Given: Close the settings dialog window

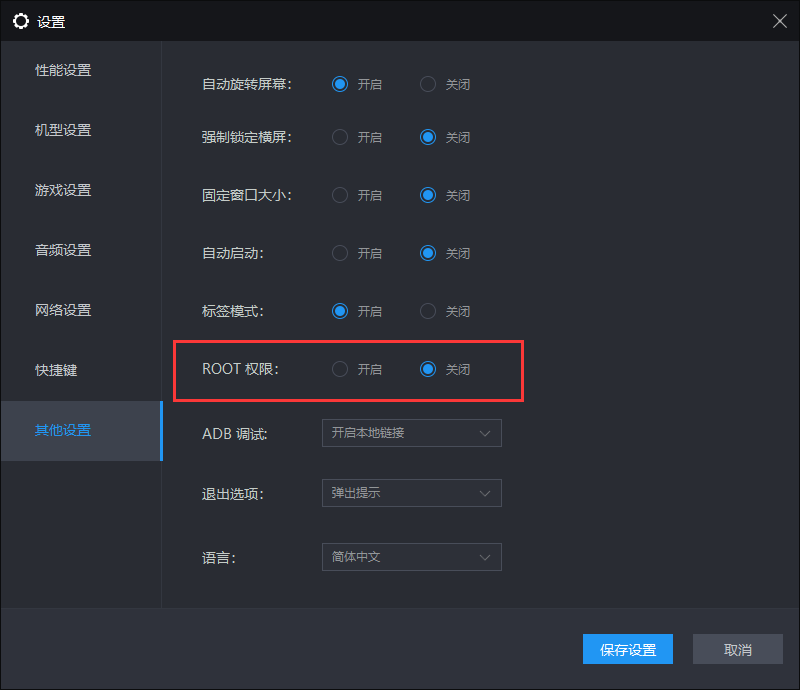Looking at the screenshot, I should click(780, 21).
